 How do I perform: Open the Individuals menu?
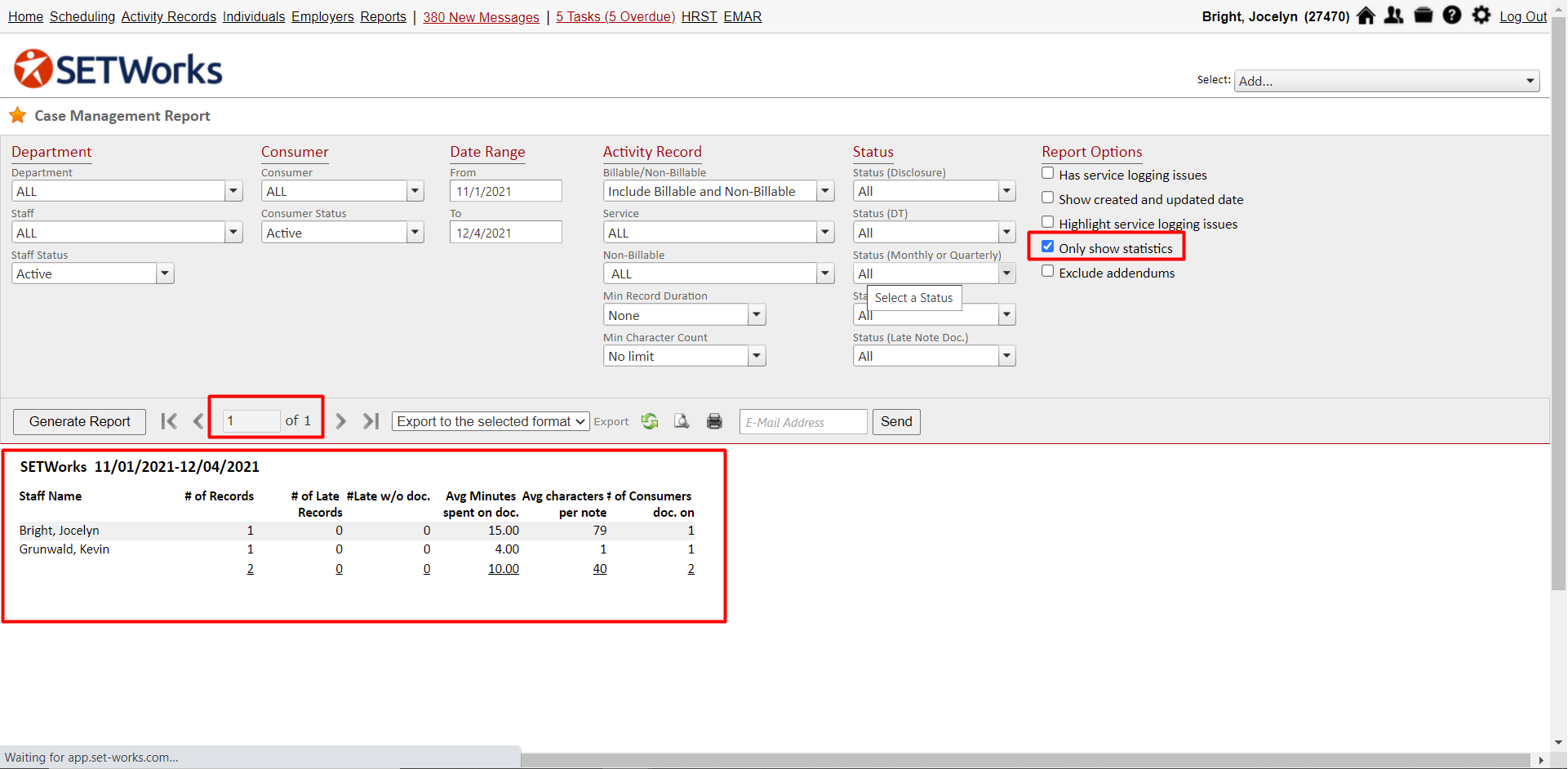pyautogui.click(x=254, y=16)
